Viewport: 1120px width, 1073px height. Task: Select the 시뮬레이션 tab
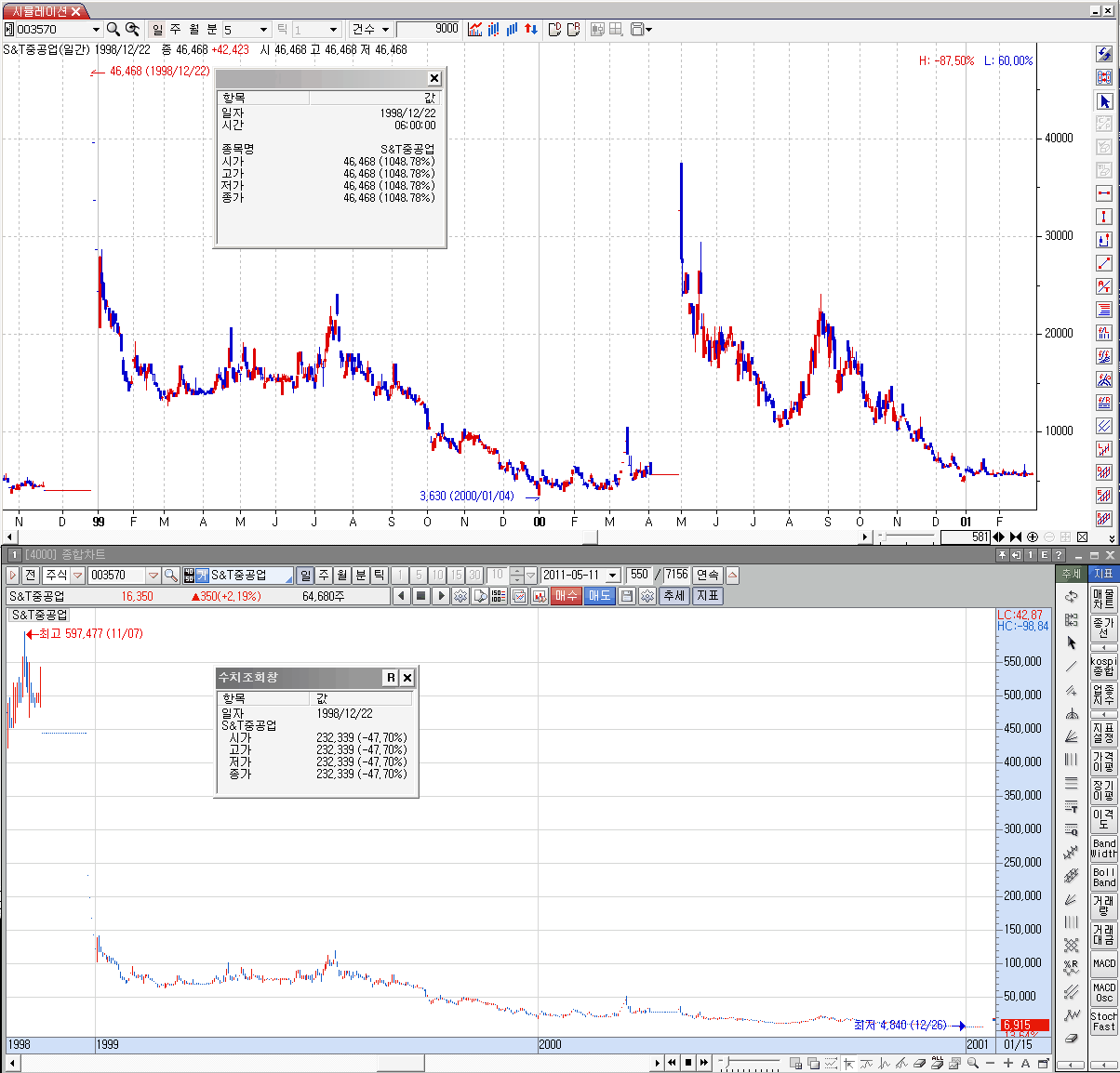[41, 11]
